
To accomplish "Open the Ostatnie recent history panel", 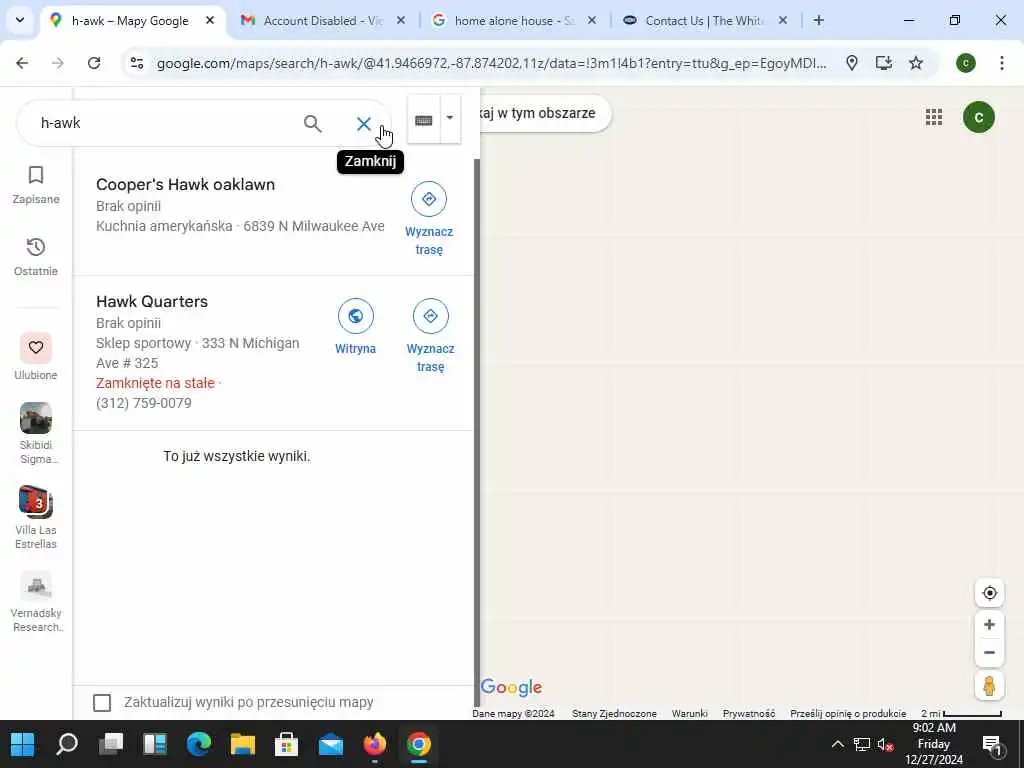I will pos(36,257).
